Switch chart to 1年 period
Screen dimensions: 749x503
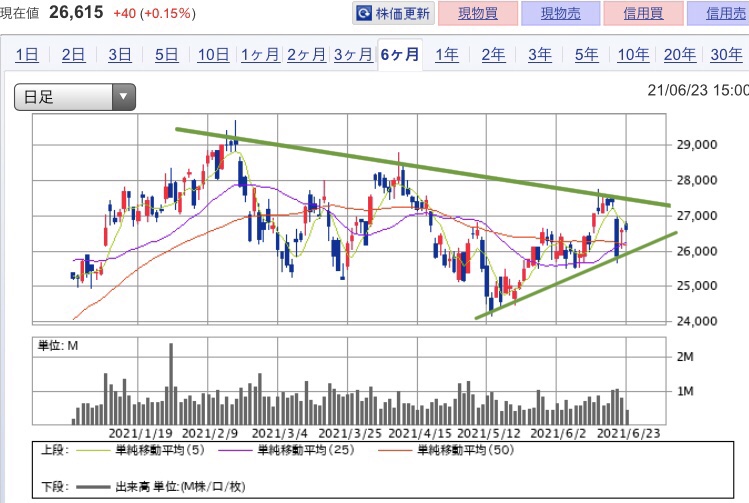(x=447, y=55)
